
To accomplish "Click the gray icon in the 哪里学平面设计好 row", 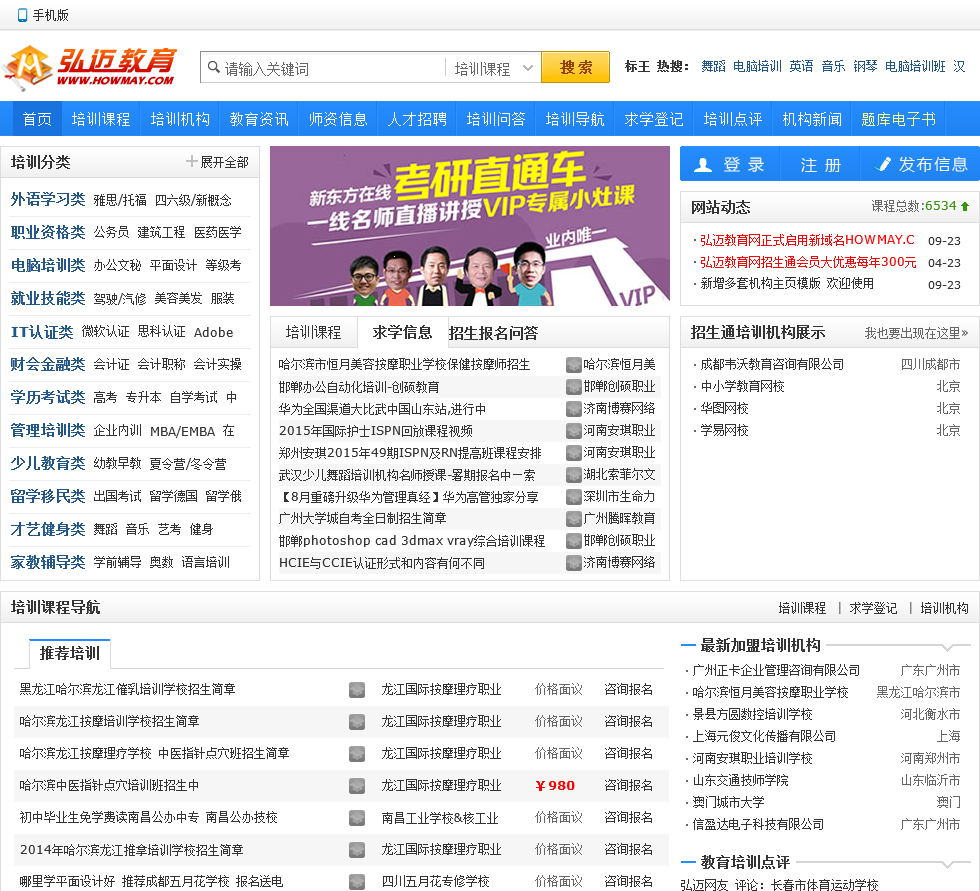I will click(x=357, y=882).
